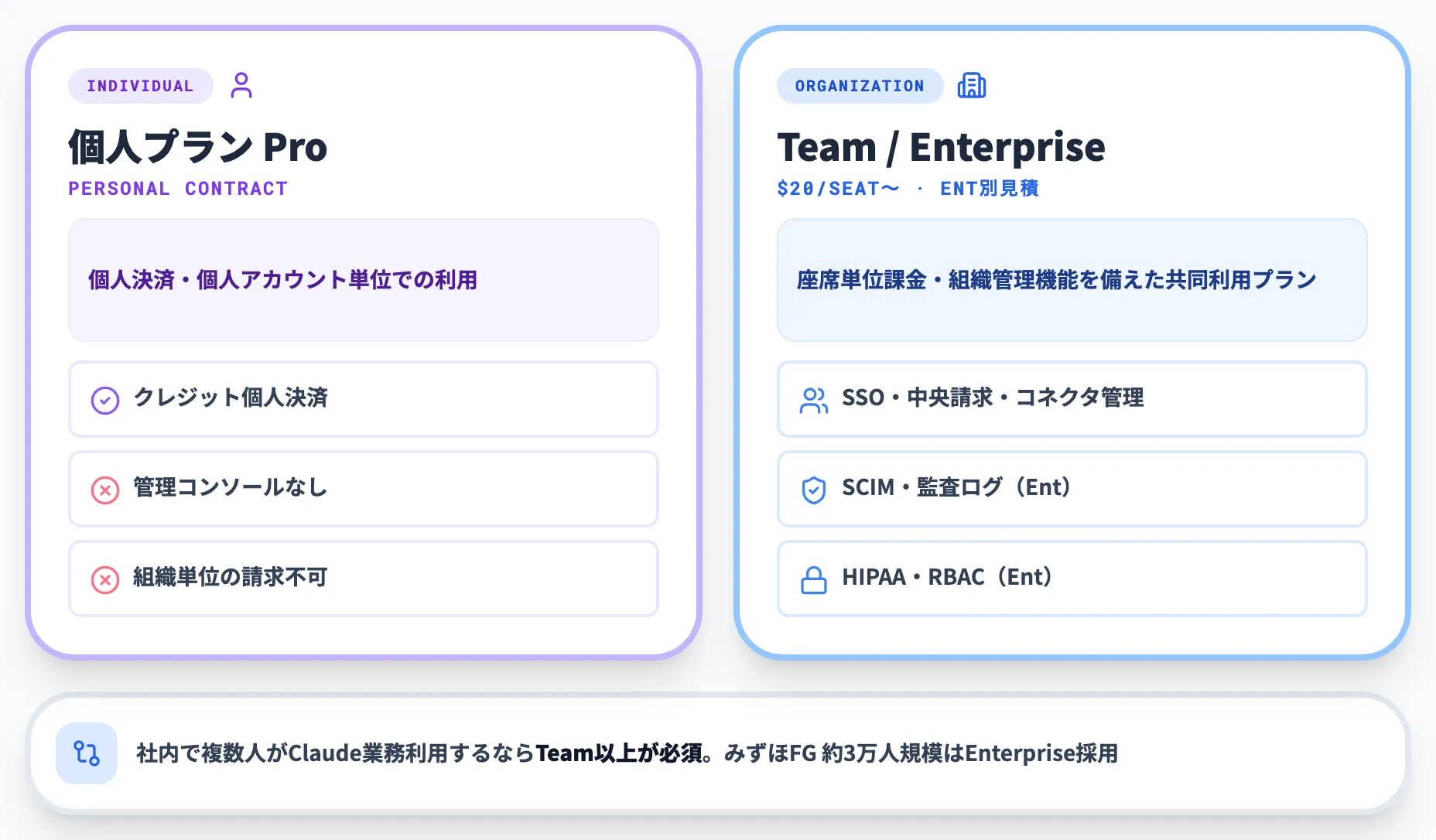Click the branch icon in the bottom note

tap(87, 753)
